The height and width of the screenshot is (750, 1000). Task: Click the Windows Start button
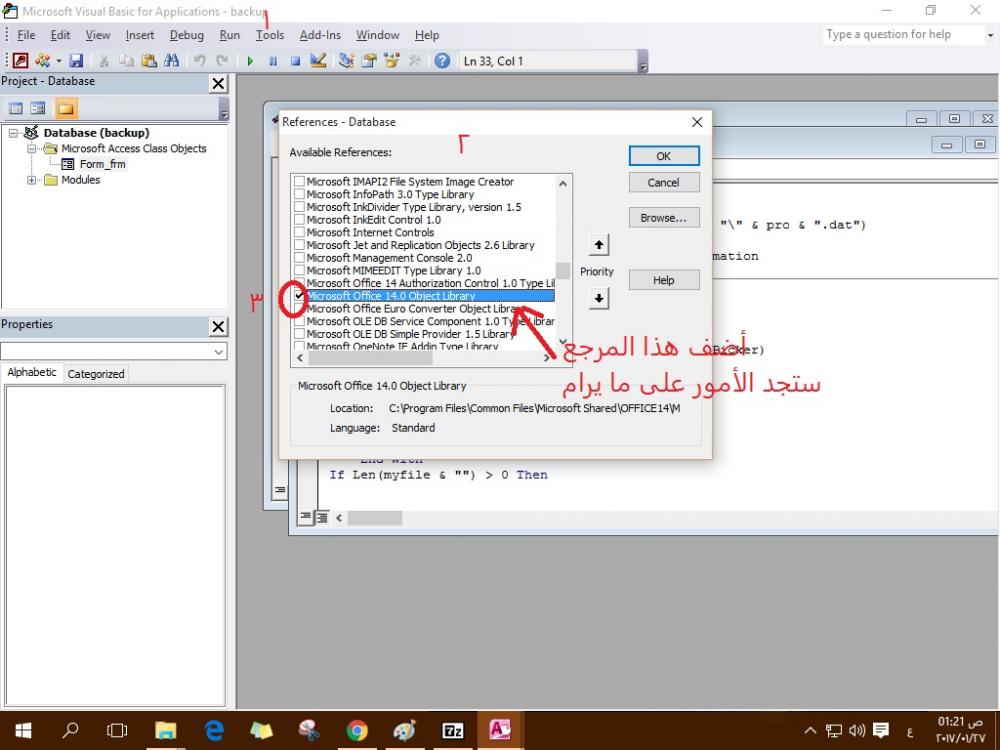click(x=24, y=730)
